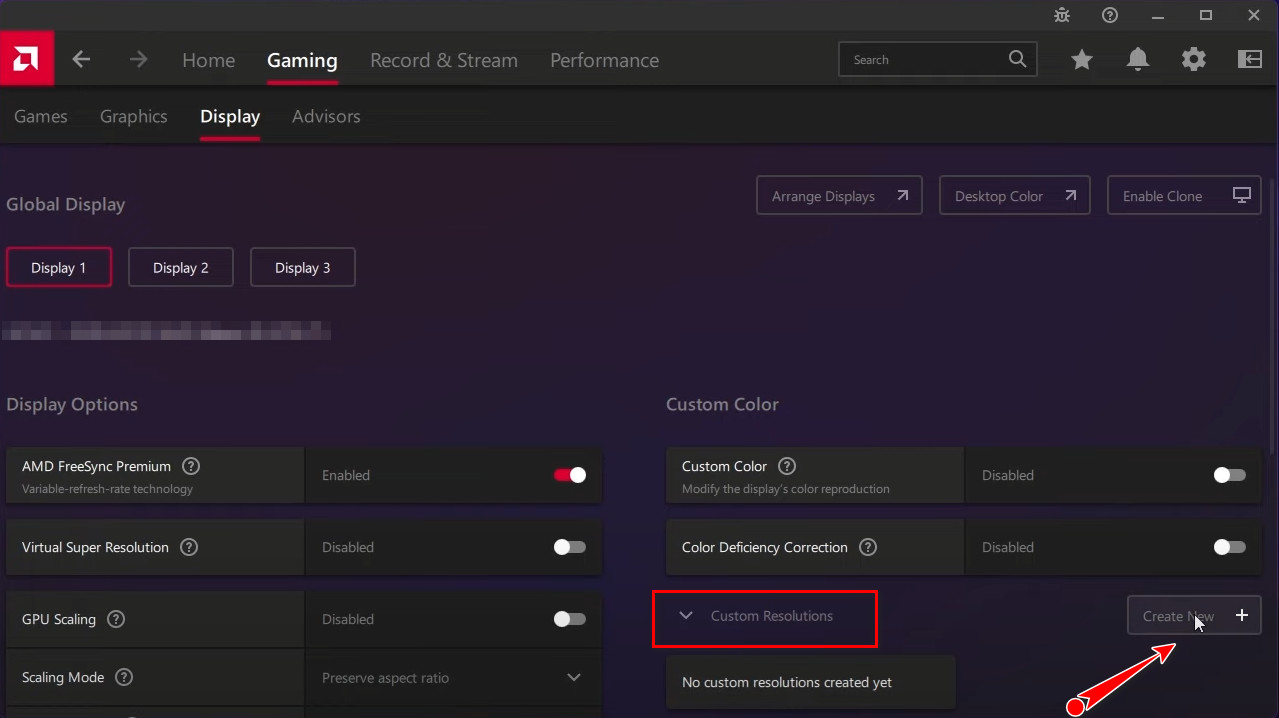
Task: Toggle the sidebar panel icon
Action: click(1249, 60)
